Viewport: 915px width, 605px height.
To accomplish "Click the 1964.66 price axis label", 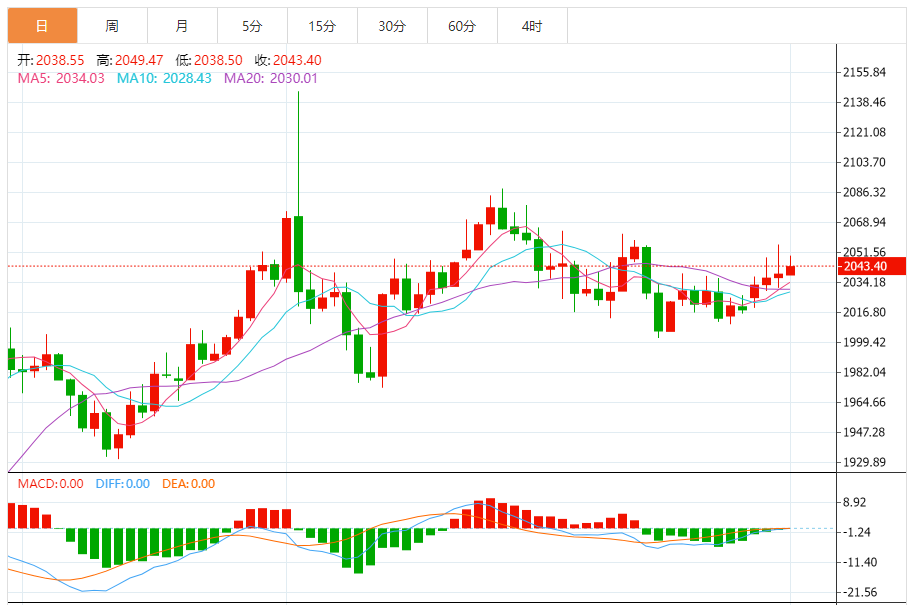I will (864, 402).
